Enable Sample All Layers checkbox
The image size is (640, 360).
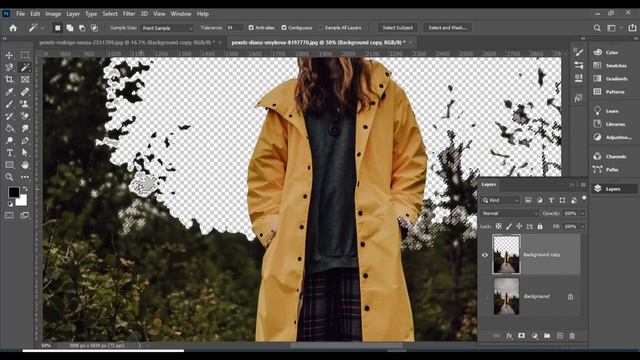pos(320,28)
